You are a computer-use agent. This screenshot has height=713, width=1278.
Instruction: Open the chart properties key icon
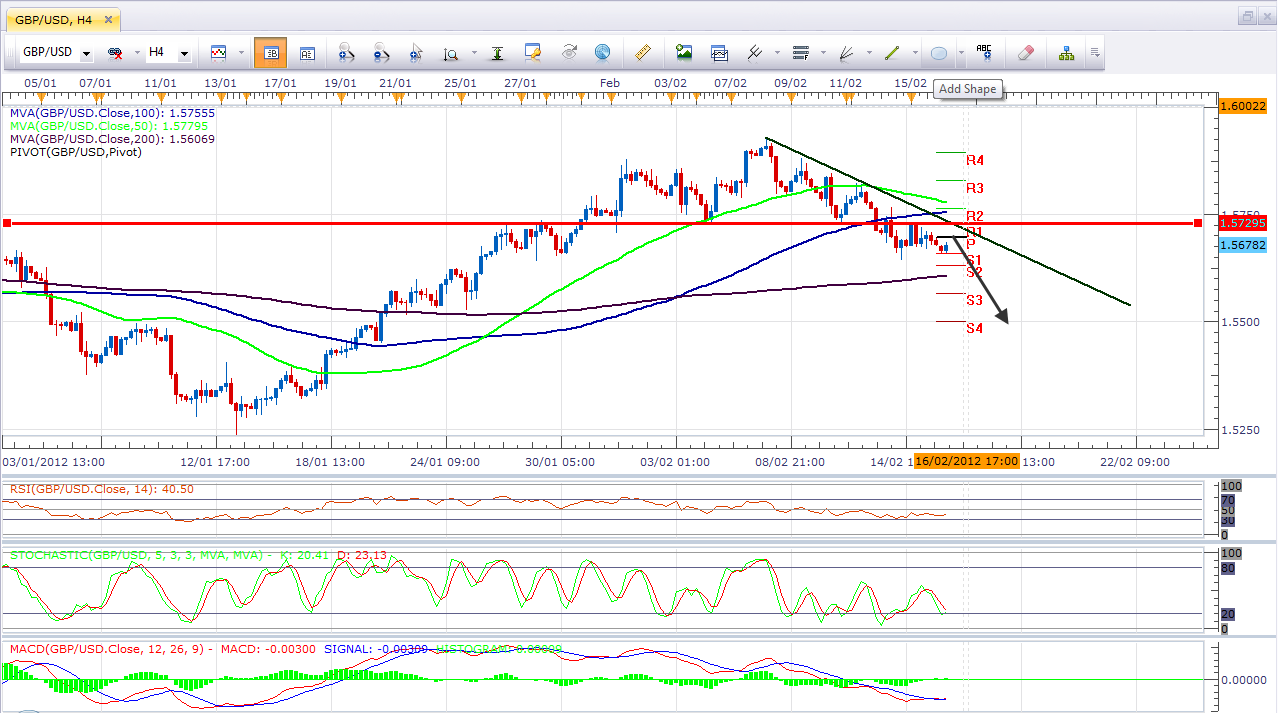coord(532,52)
